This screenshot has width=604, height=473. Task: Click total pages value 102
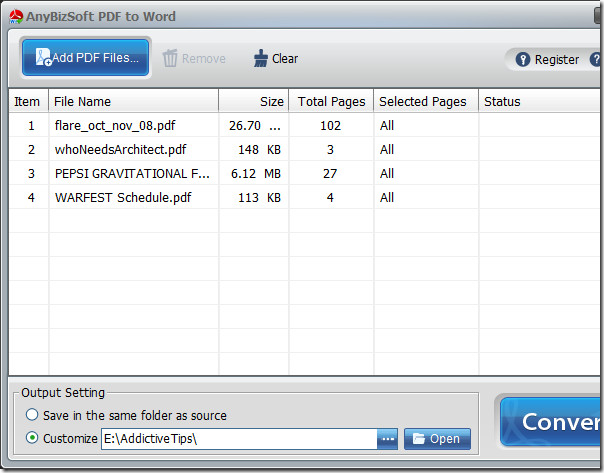(x=331, y=126)
